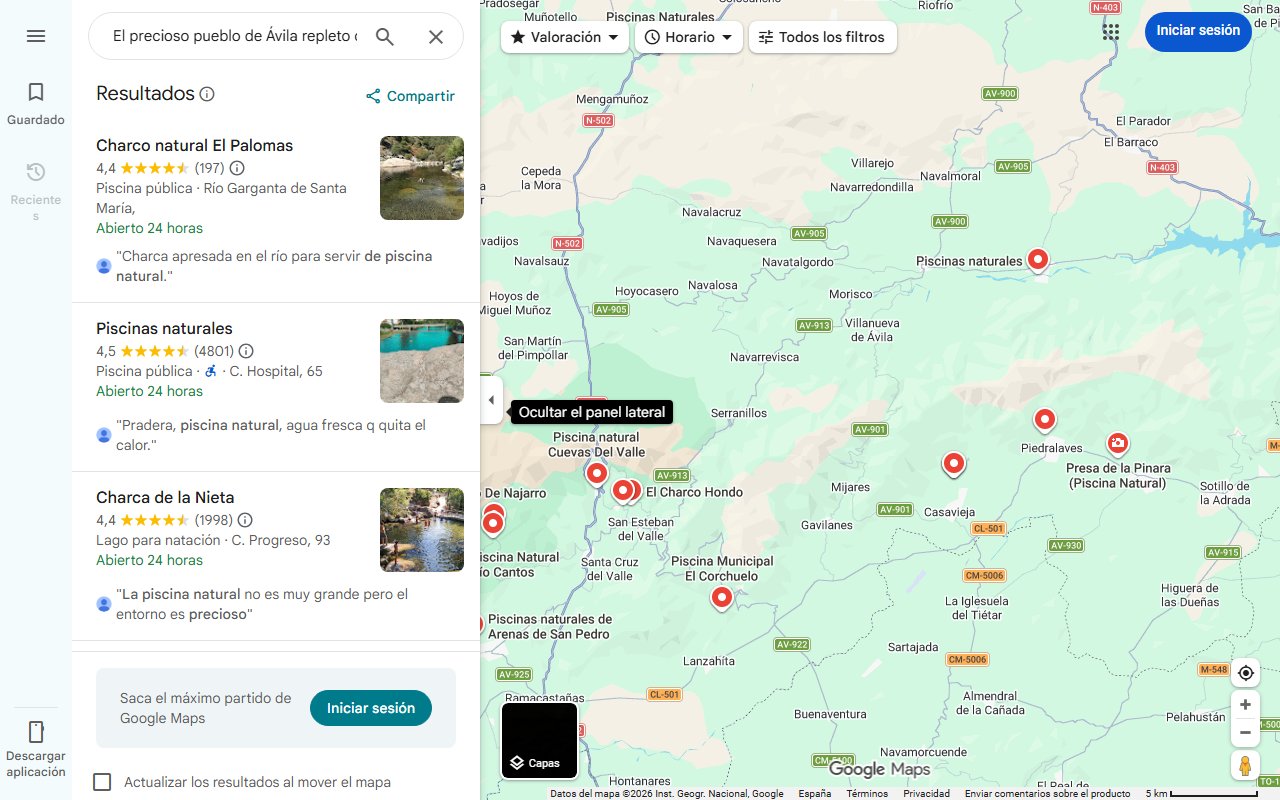
Task: Click the my location target icon
Action: tap(1245, 673)
